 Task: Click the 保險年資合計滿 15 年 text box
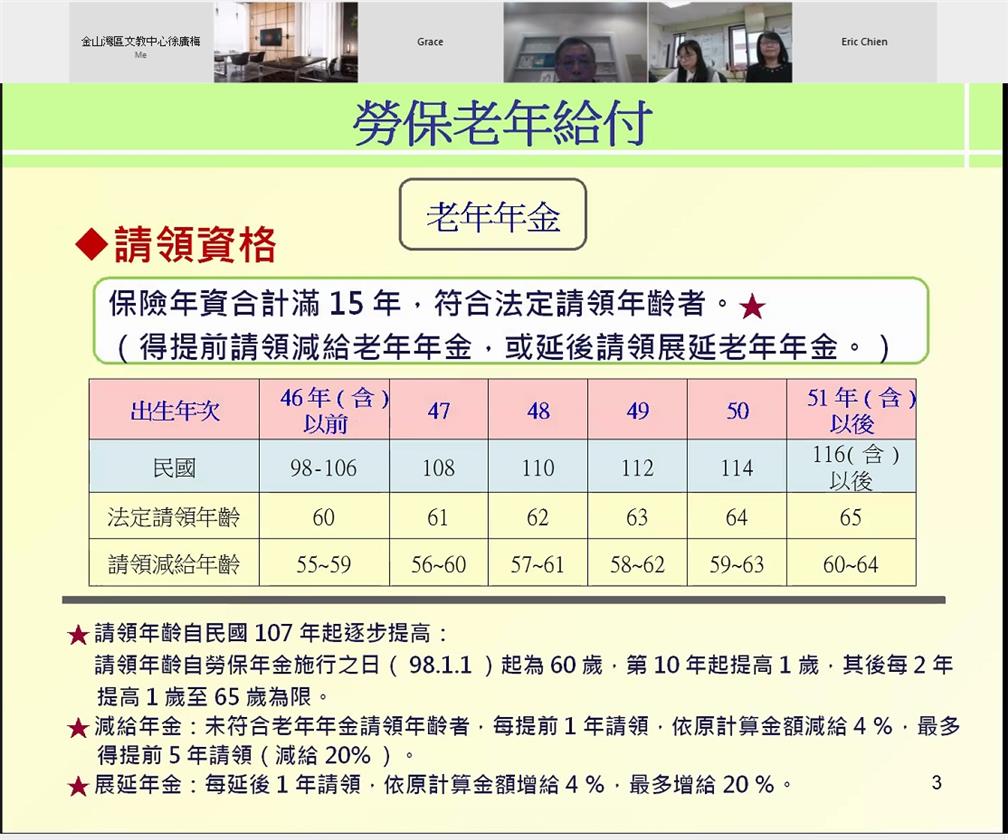[x=510, y=322]
